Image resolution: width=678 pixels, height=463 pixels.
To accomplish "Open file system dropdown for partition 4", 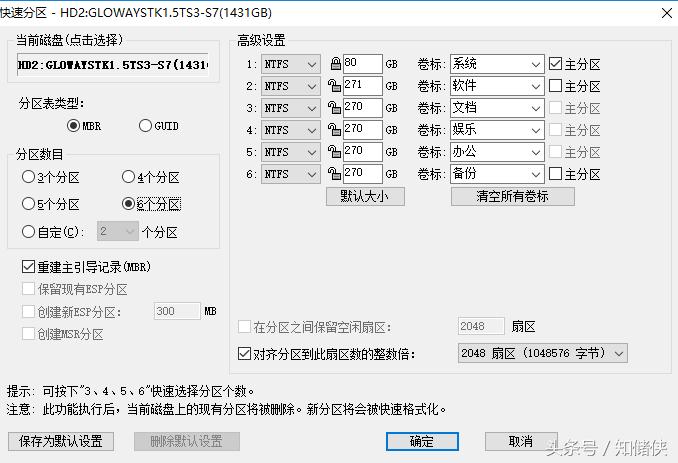I will (x=291, y=131).
